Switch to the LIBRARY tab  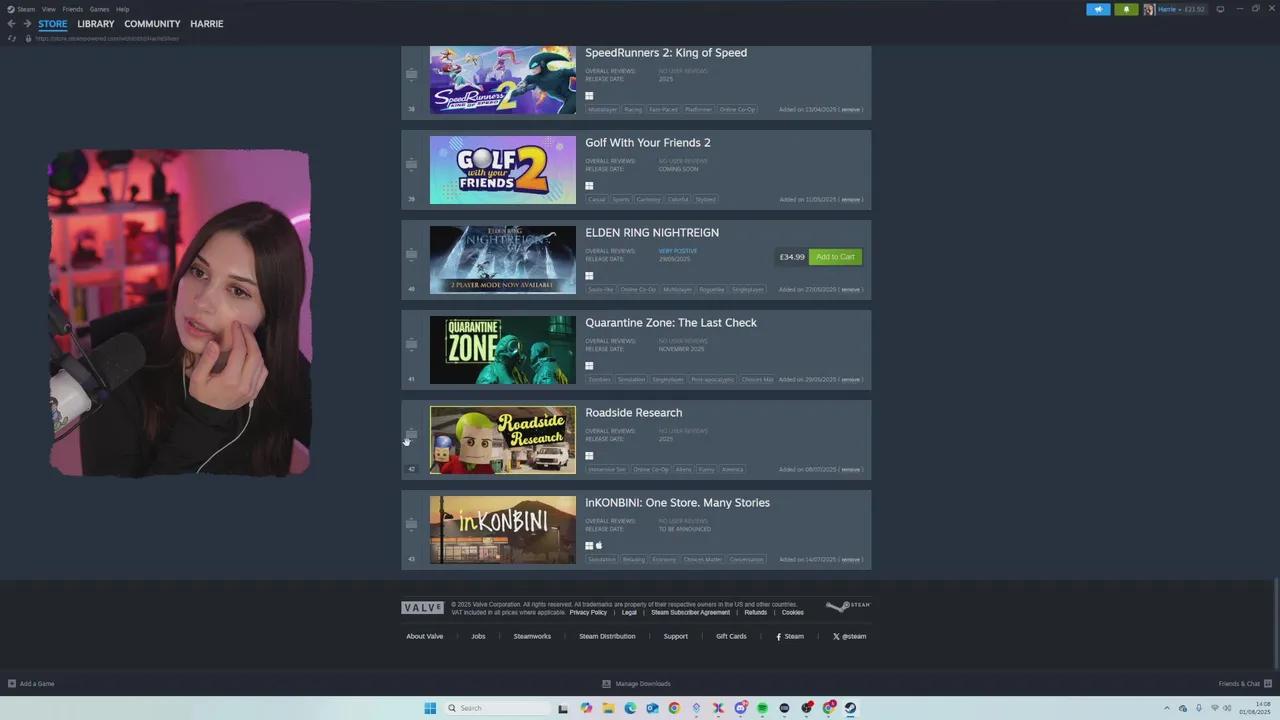95,23
